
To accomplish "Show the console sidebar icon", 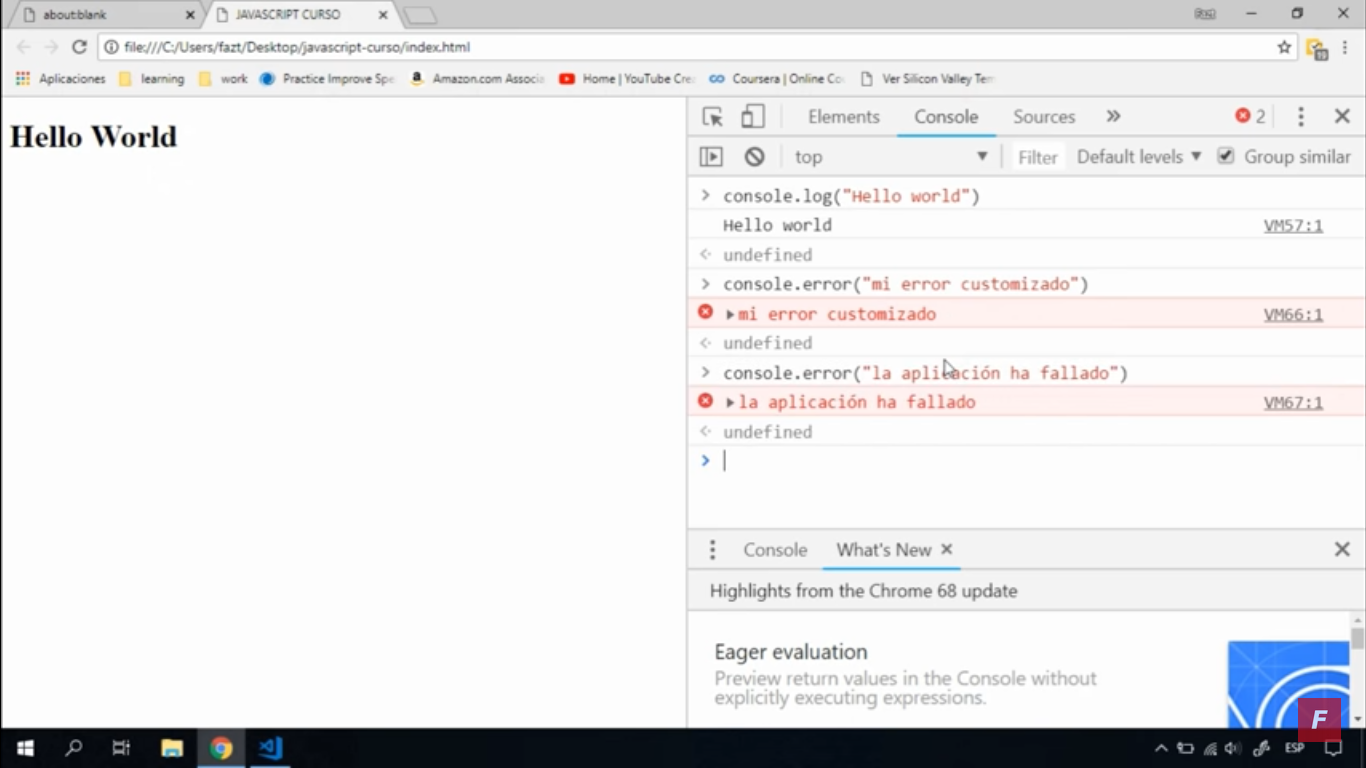I will coord(711,157).
